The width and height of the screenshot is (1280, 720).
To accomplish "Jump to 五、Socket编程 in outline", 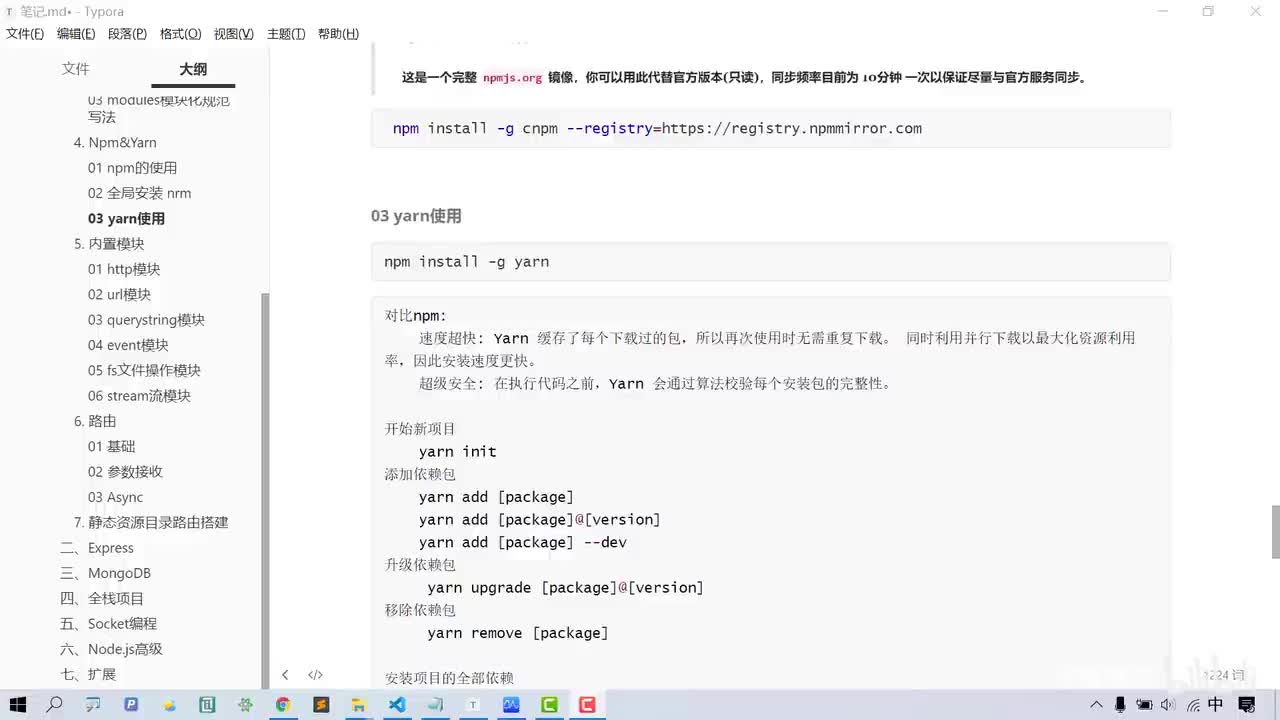I will [x=108, y=624].
